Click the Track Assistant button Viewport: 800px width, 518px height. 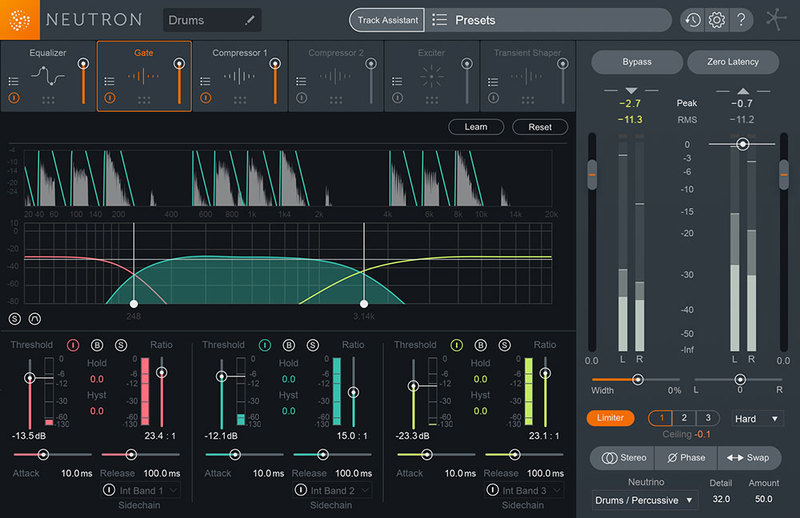[x=387, y=20]
